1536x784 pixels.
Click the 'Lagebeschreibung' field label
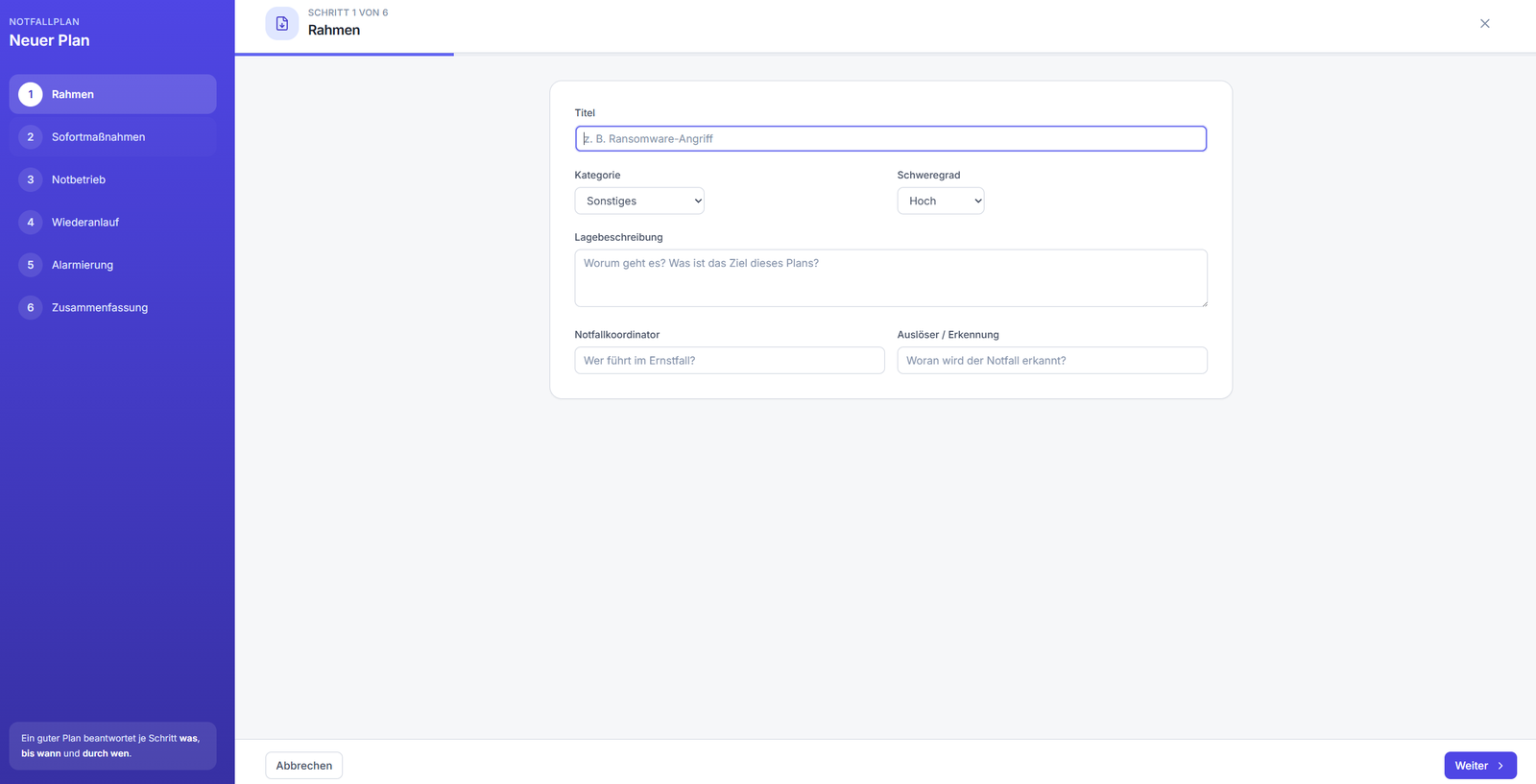619,237
